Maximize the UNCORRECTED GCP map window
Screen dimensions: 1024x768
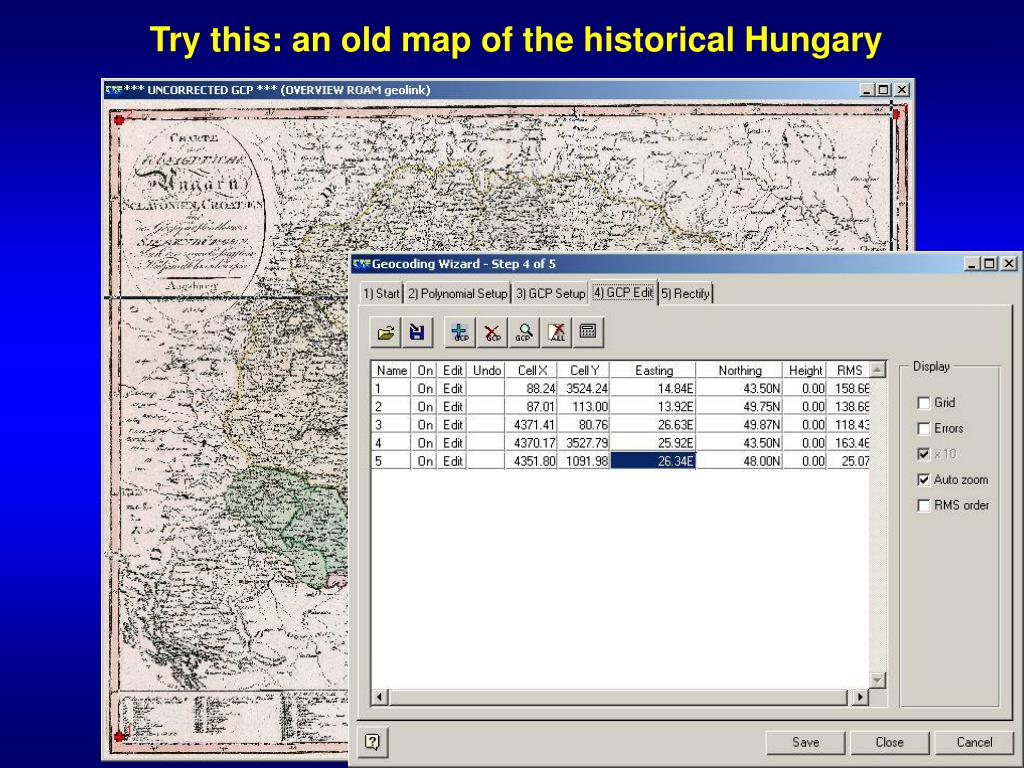click(883, 90)
